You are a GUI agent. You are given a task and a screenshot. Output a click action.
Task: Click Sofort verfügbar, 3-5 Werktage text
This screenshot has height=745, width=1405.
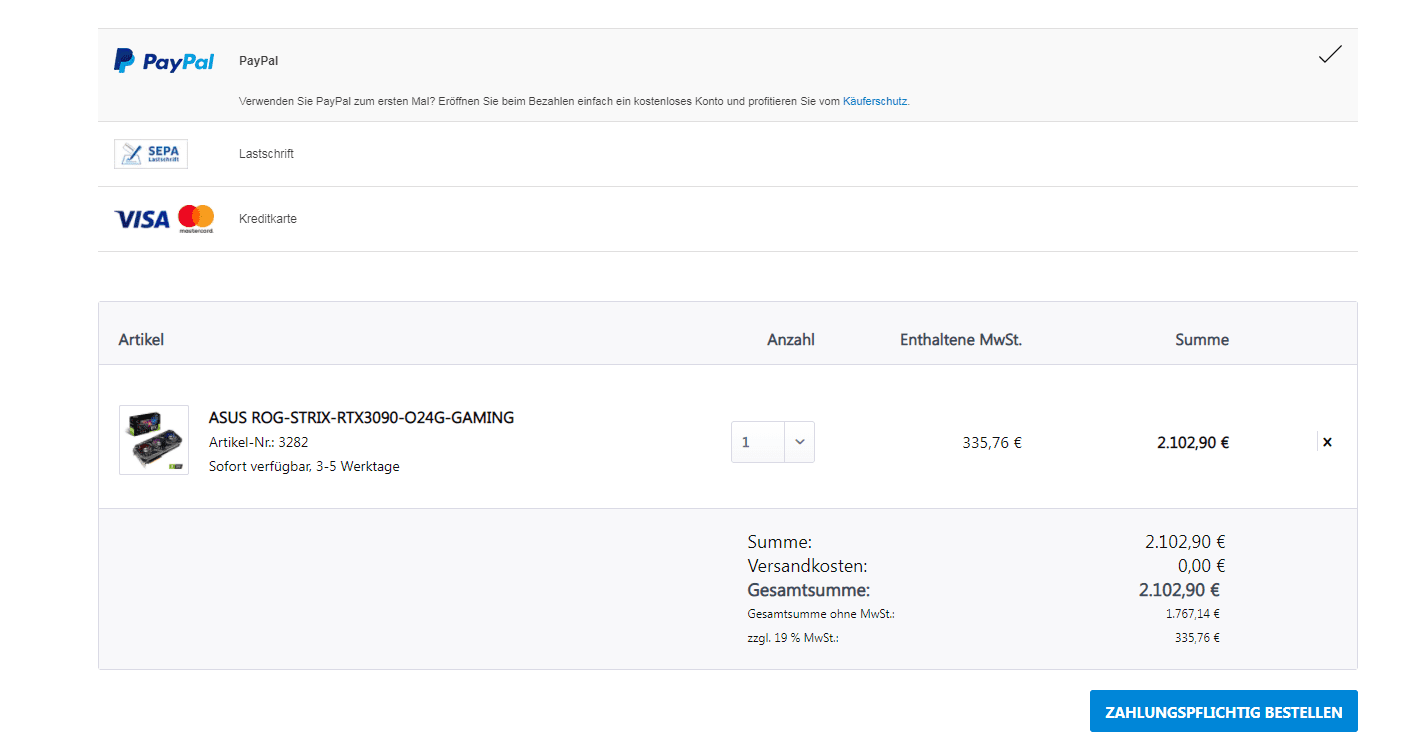point(304,466)
